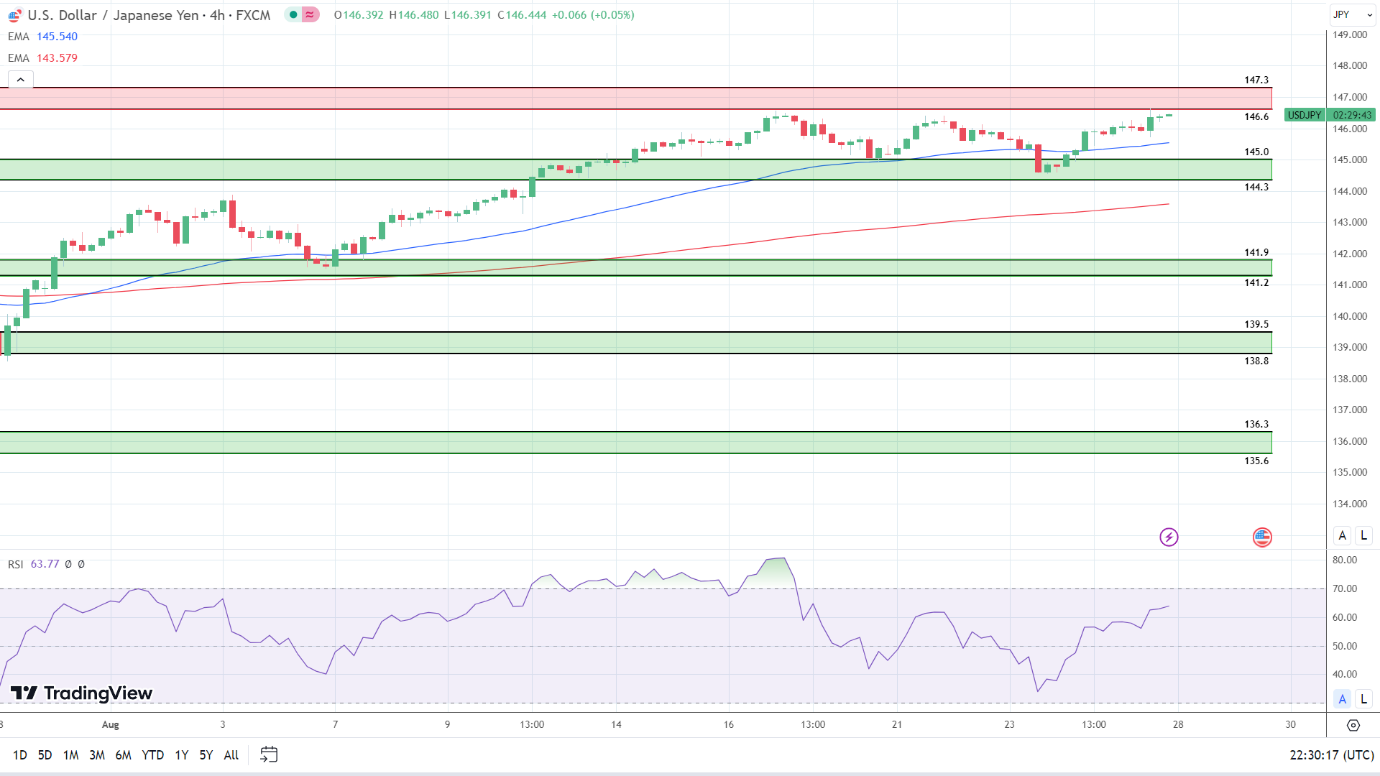
Task: Select the 3M time range
Action: (97, 755)
